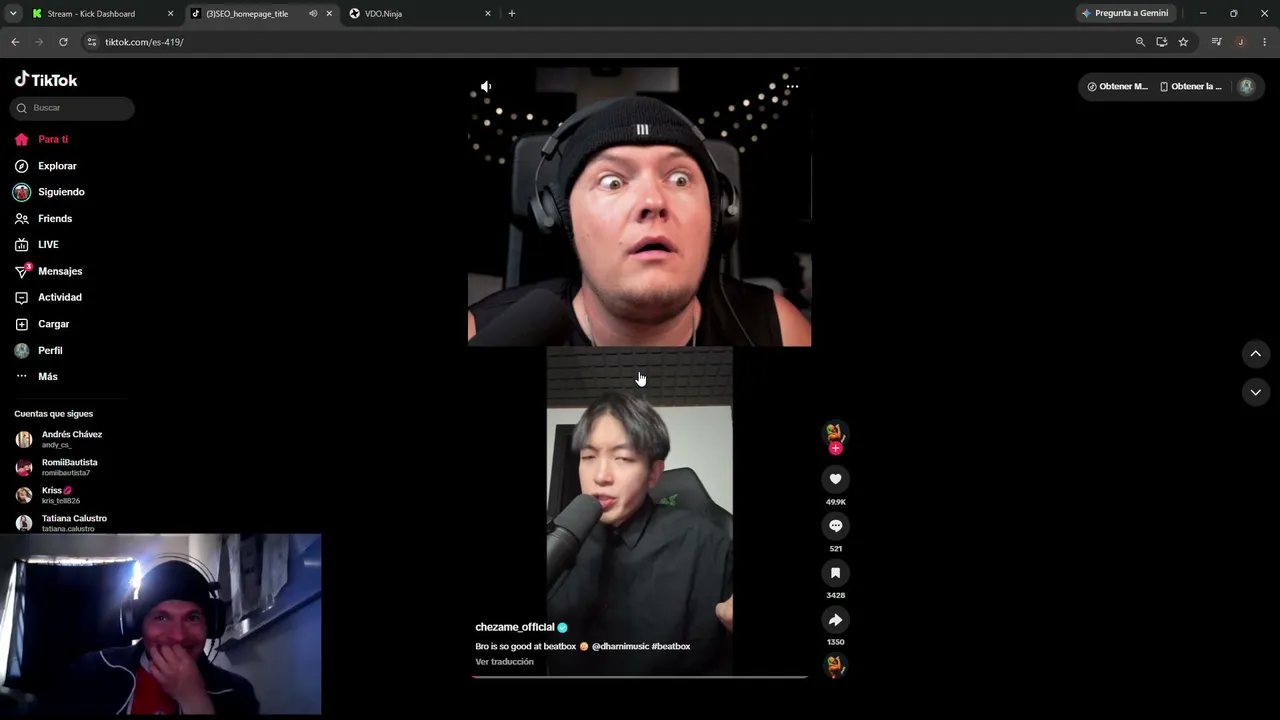The image size is (1280, 720).
Task: Follow creator with the red plus badge
Action: 835,448
